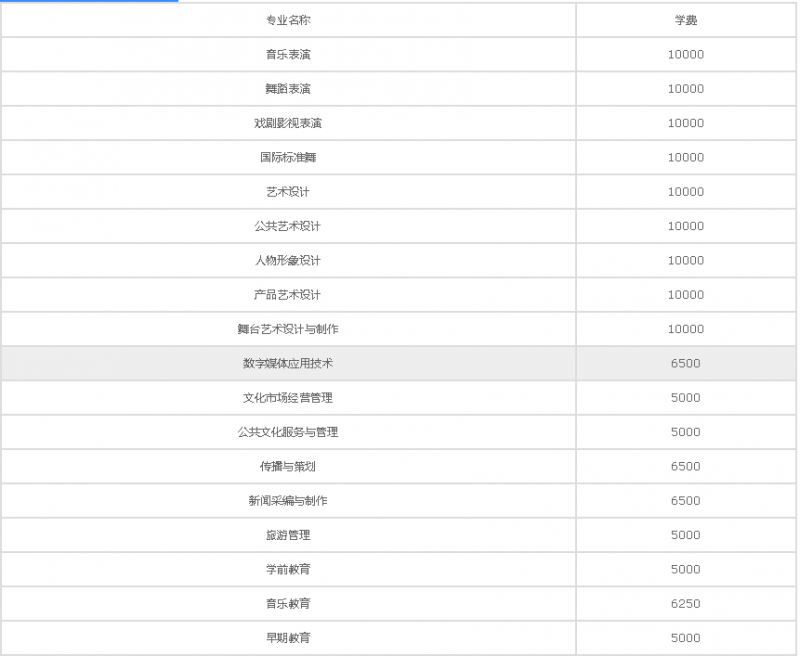The height and width of the screenshot is (656, 800).
Task: Select the 产品艺术设计 major name
Action: point(288,295)
